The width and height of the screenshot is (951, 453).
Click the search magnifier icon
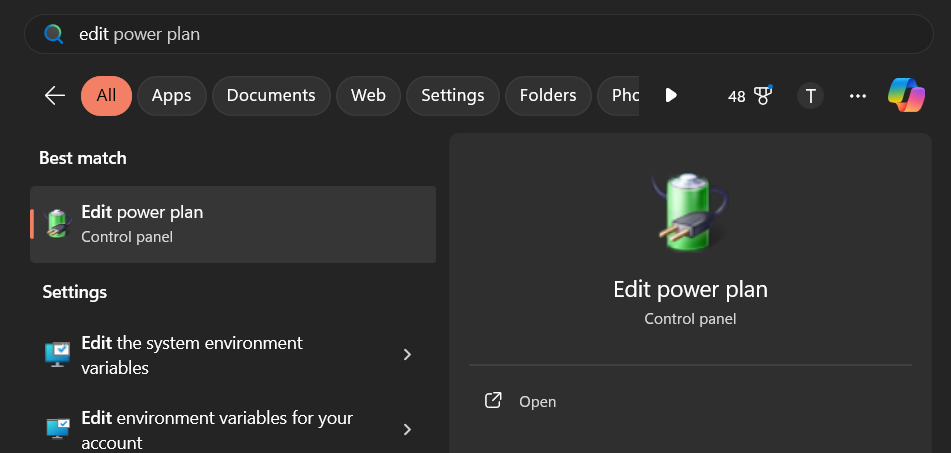coord(54,34)
